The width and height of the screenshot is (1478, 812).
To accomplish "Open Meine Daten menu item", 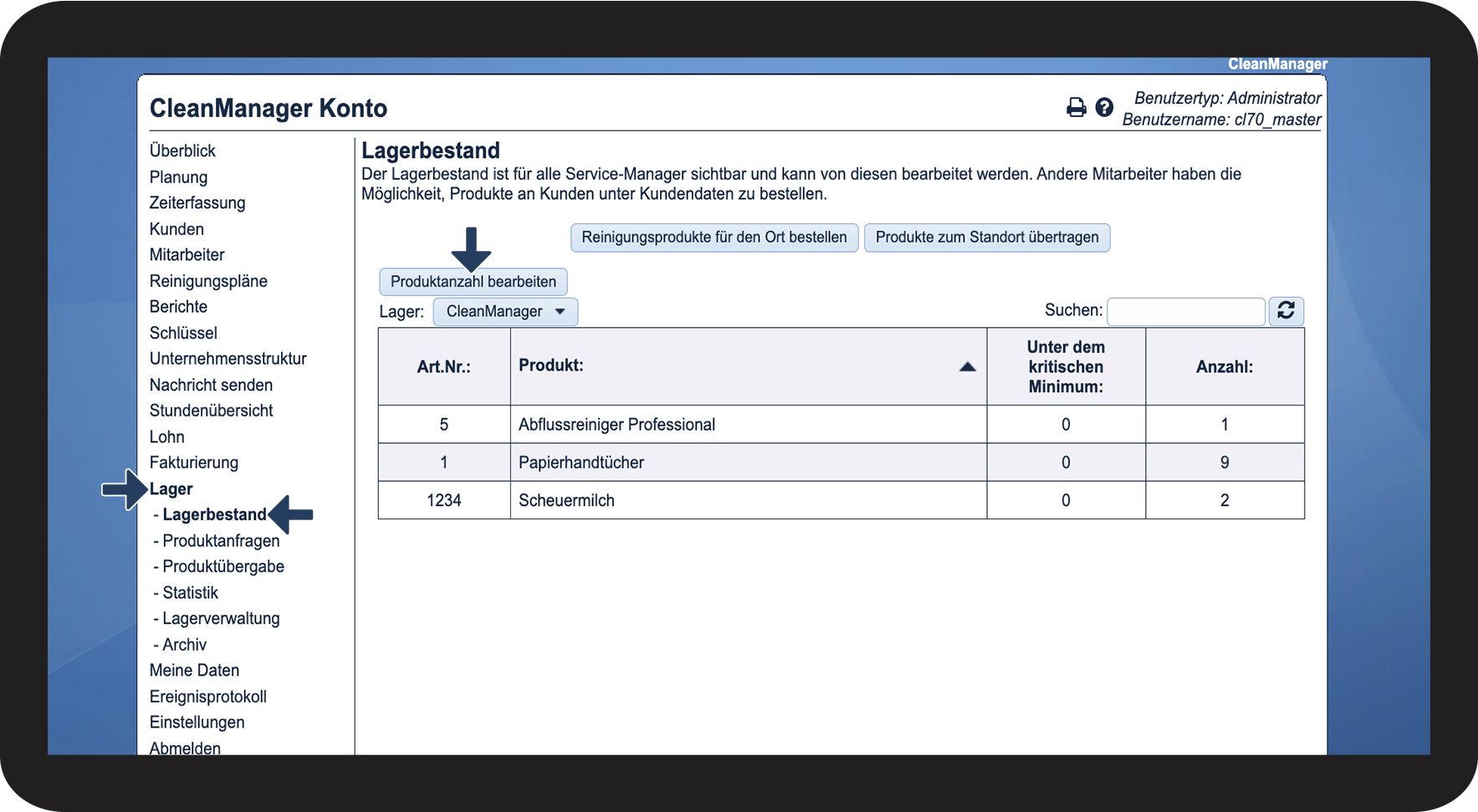I will pos(194,671).
